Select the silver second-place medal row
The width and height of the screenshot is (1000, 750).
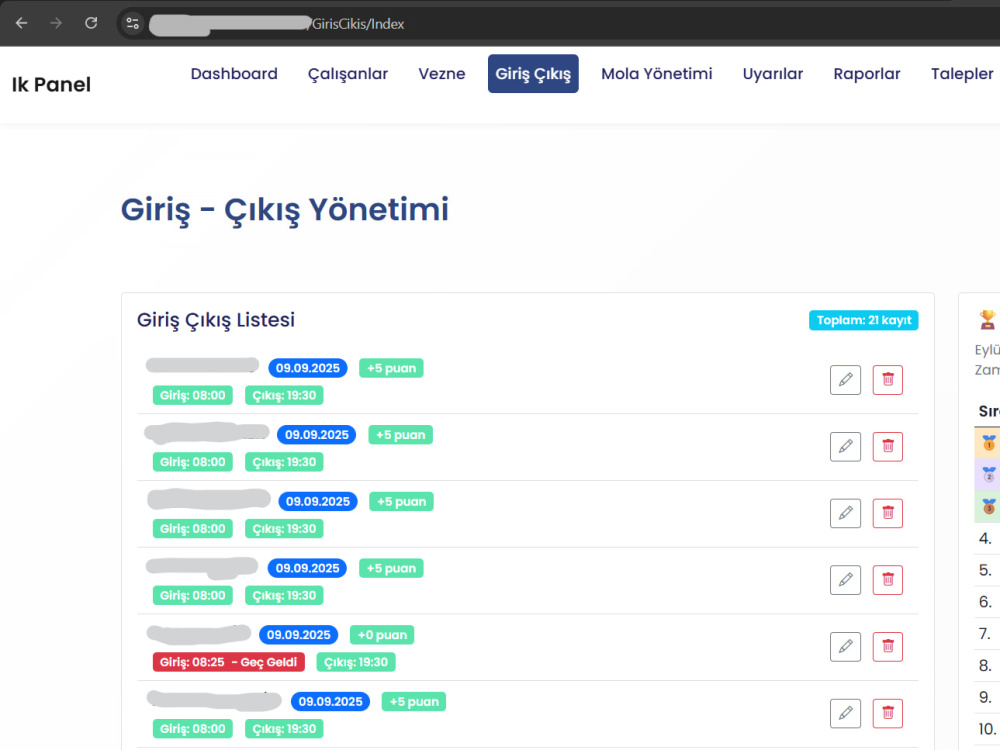(x=987, y=474)
